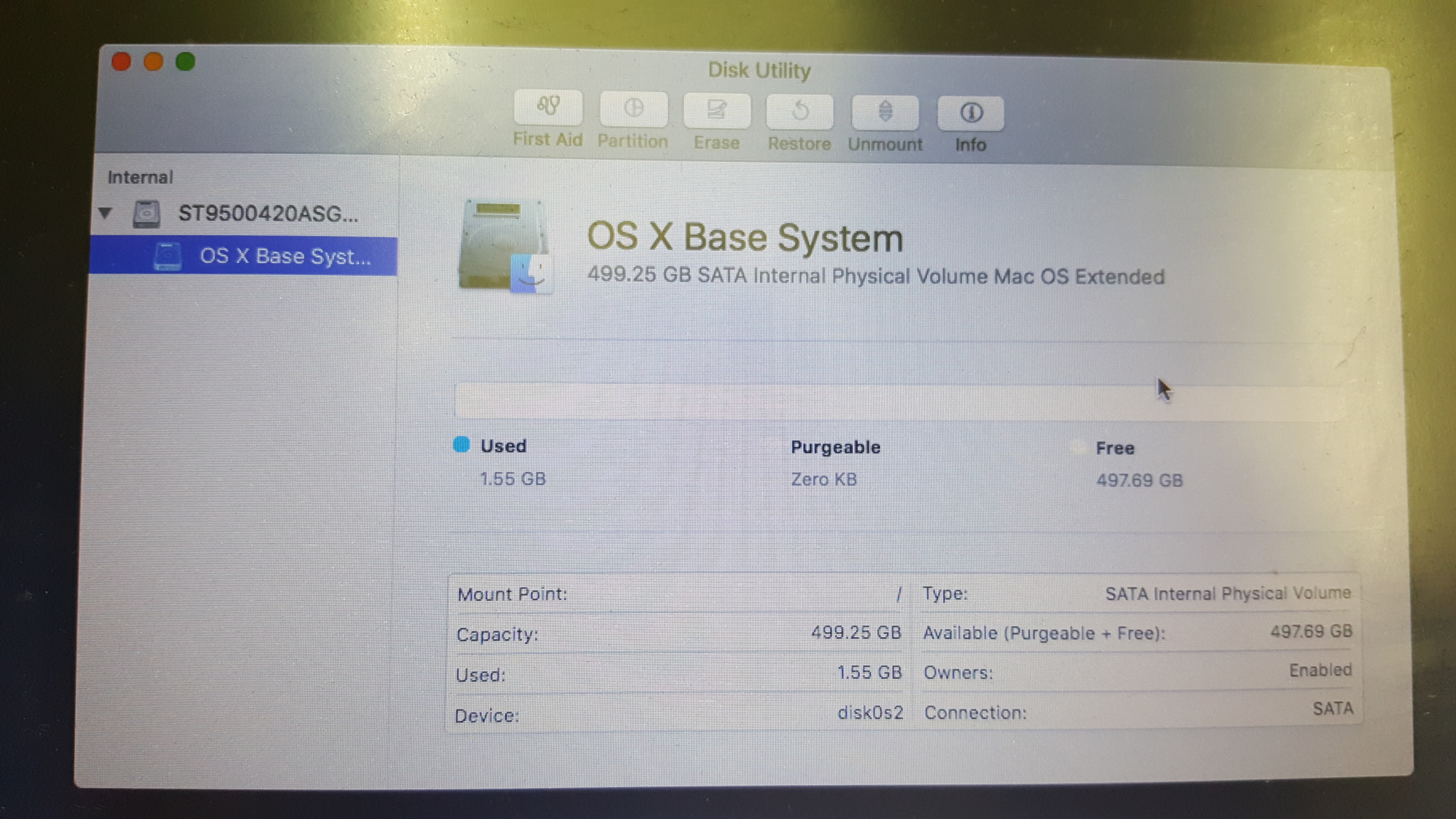Screen dimensions: 1456x819
Task: Click the Free legend swatch
Action: pos(1078,447)
